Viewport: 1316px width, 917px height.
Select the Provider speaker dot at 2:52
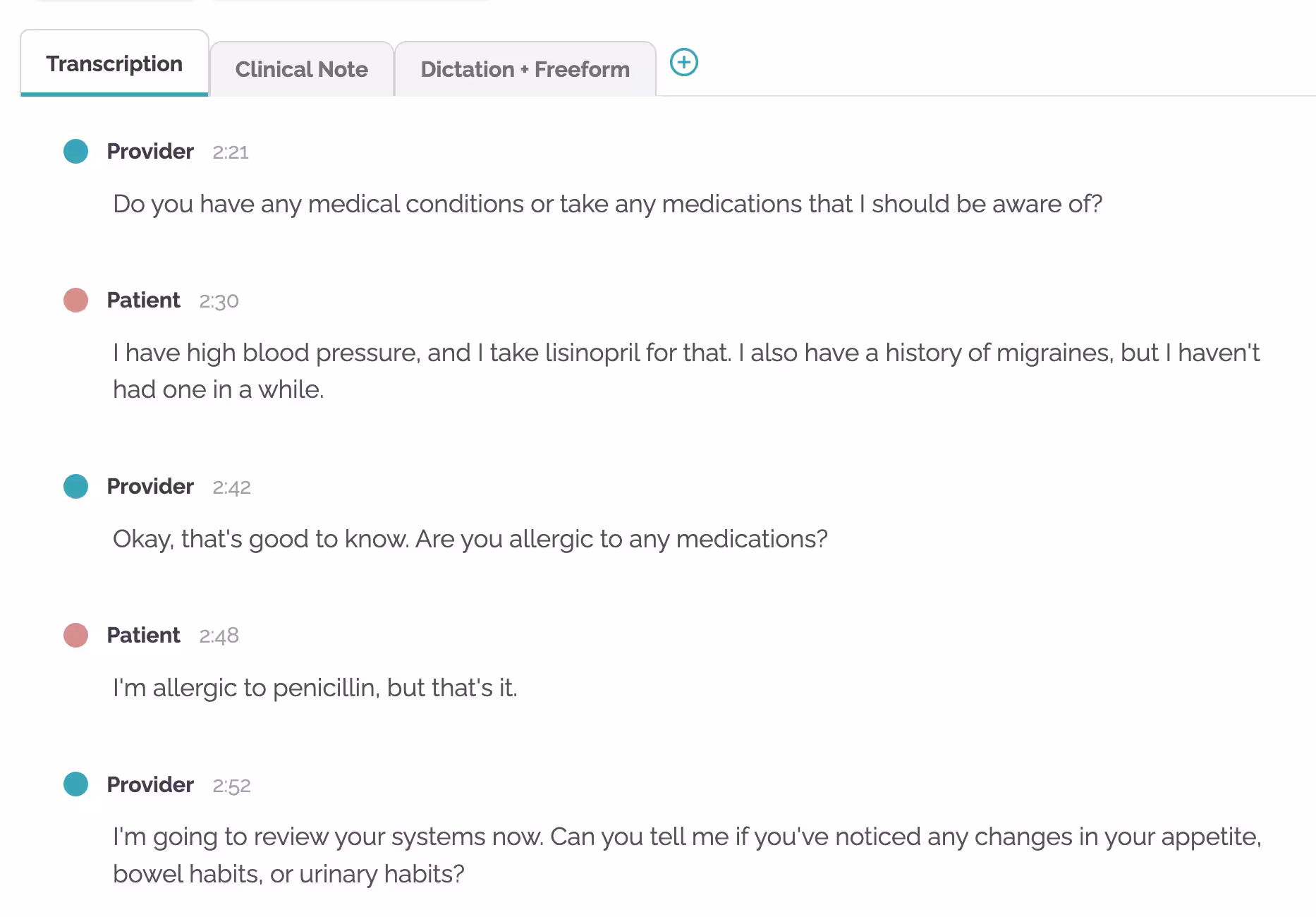point(75,784)
